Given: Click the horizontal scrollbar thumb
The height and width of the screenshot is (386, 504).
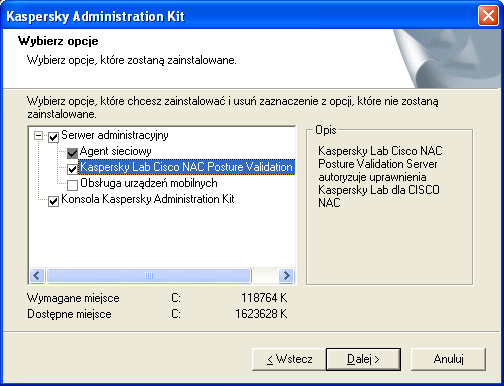Looking at the screenshot, I should point(149,276).
